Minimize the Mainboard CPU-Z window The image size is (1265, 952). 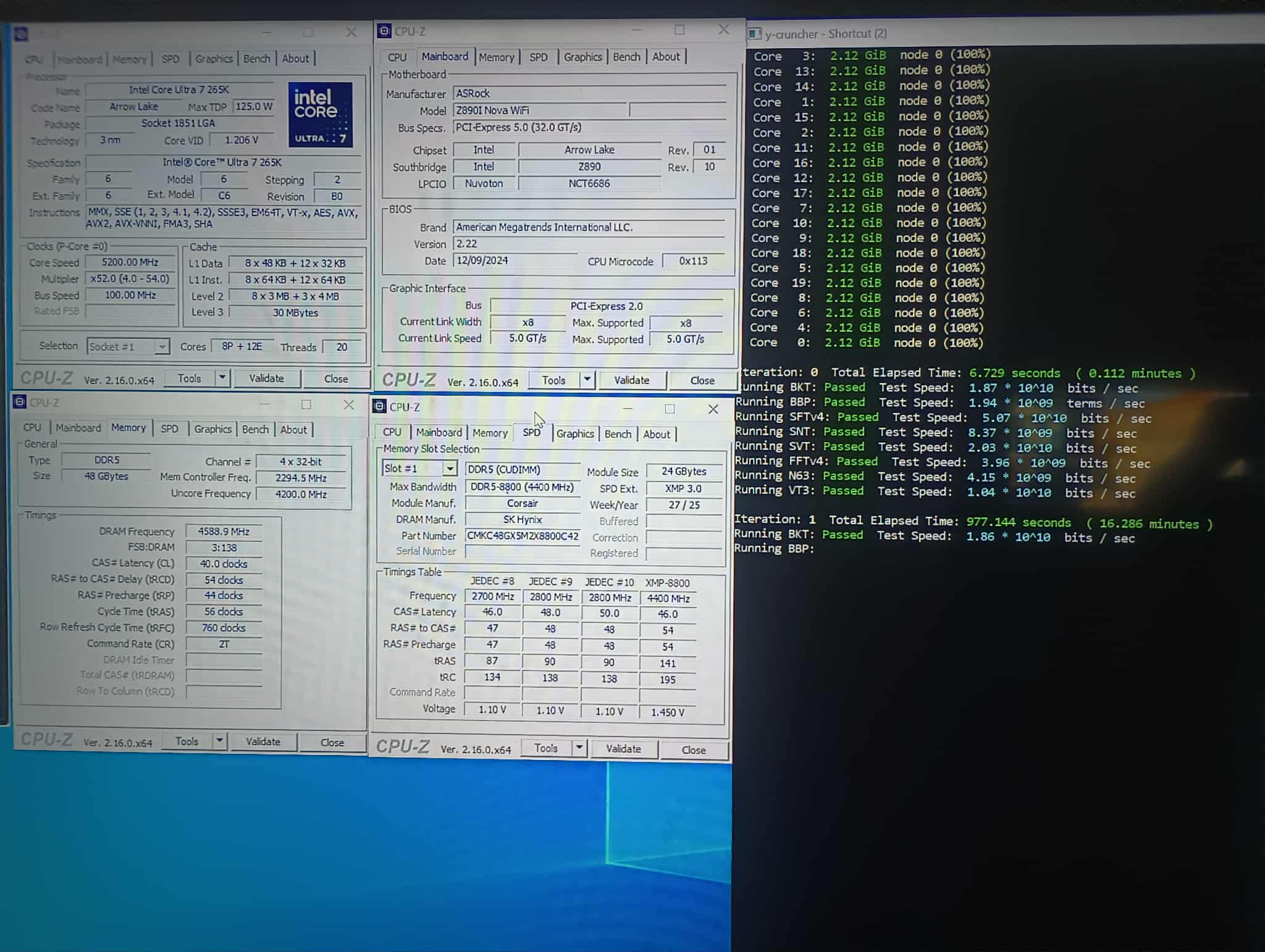[x=637, y=30]
